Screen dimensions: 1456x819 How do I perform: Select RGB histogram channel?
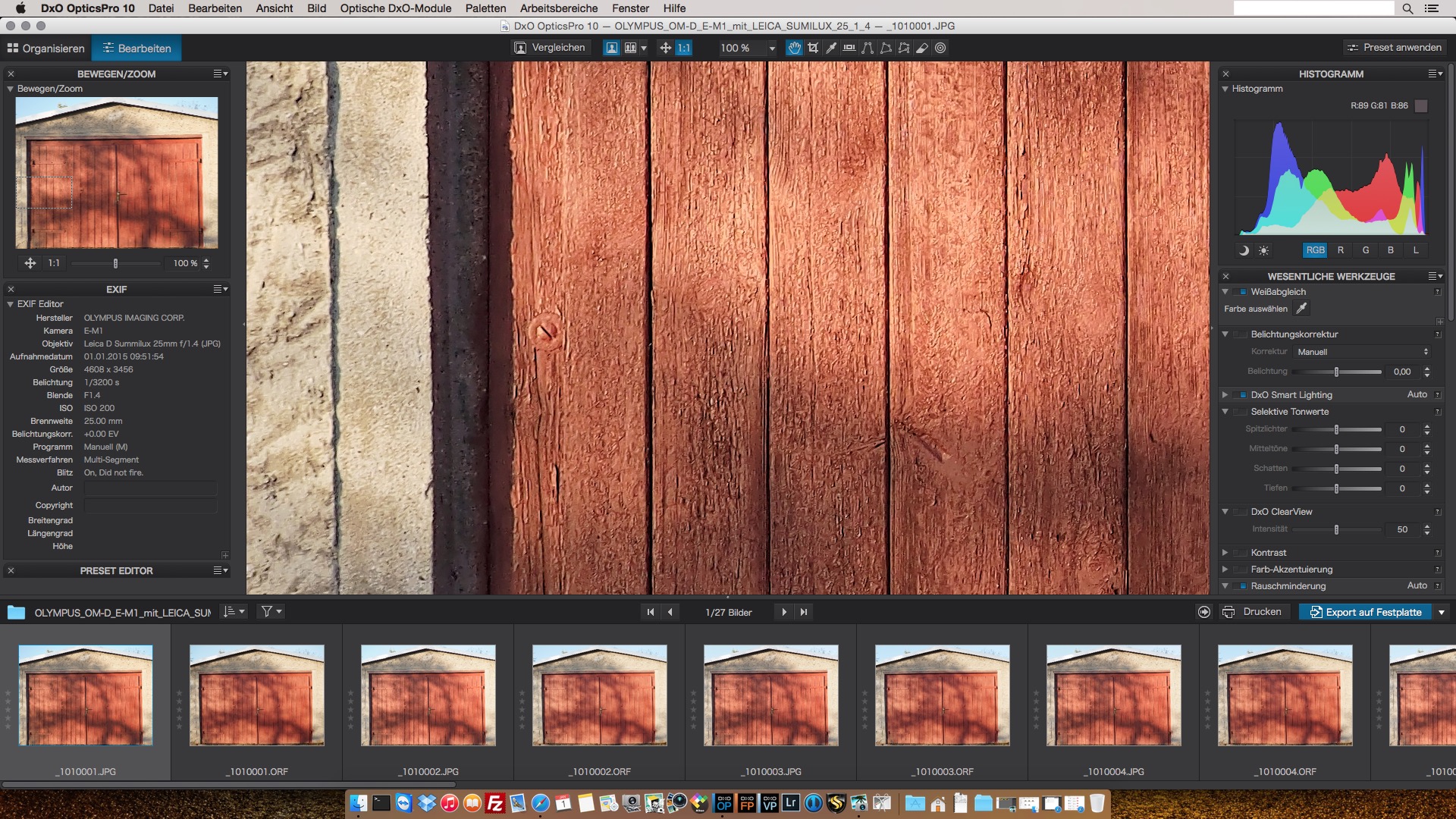pos(1315,250)
